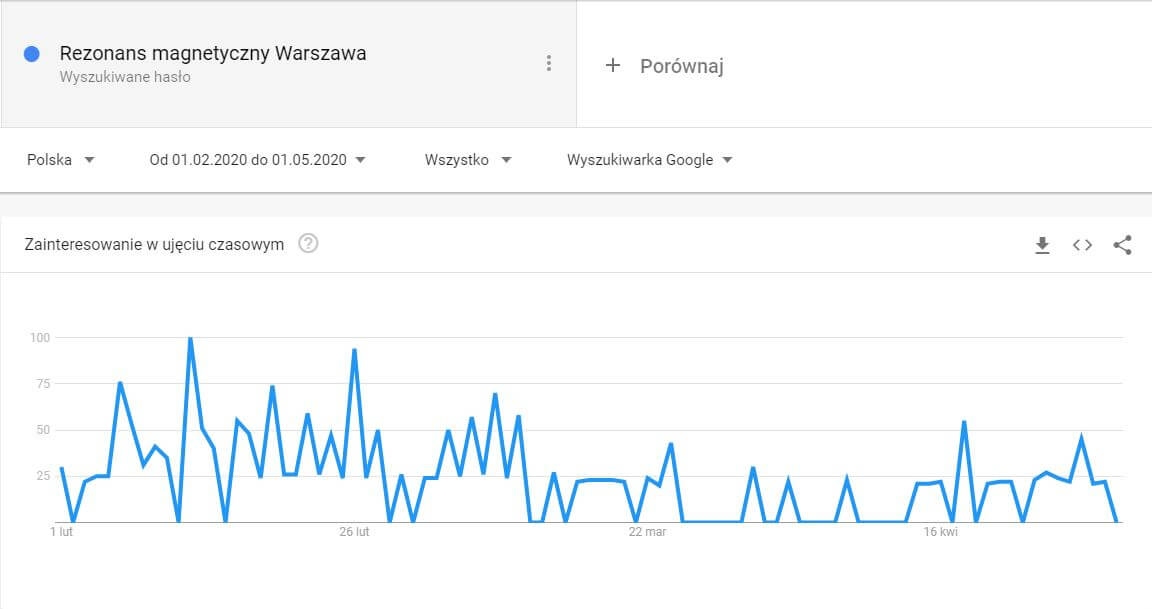Click the Rezonans magnetyczny Warszawa term title

click(x=212, y=53)
